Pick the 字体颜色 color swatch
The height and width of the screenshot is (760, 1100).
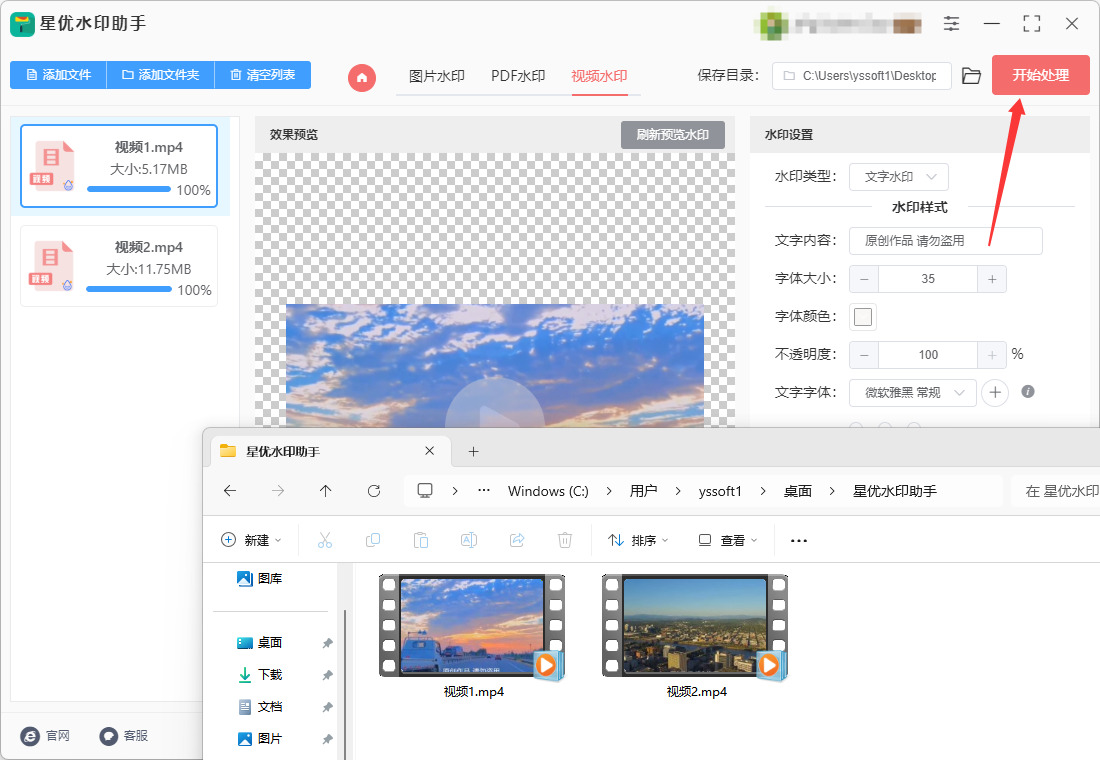863,317
